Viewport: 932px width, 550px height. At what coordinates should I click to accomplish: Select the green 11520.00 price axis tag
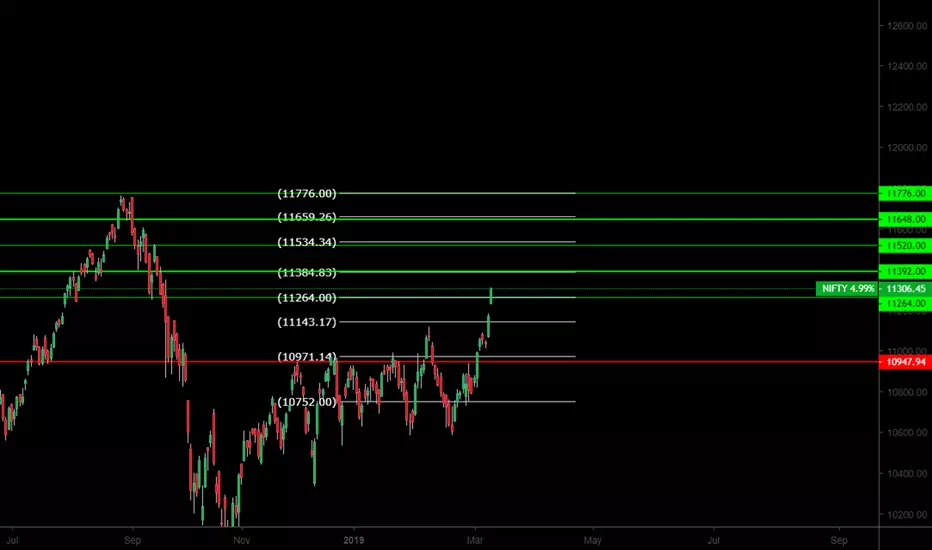click(x=905, y=246)
